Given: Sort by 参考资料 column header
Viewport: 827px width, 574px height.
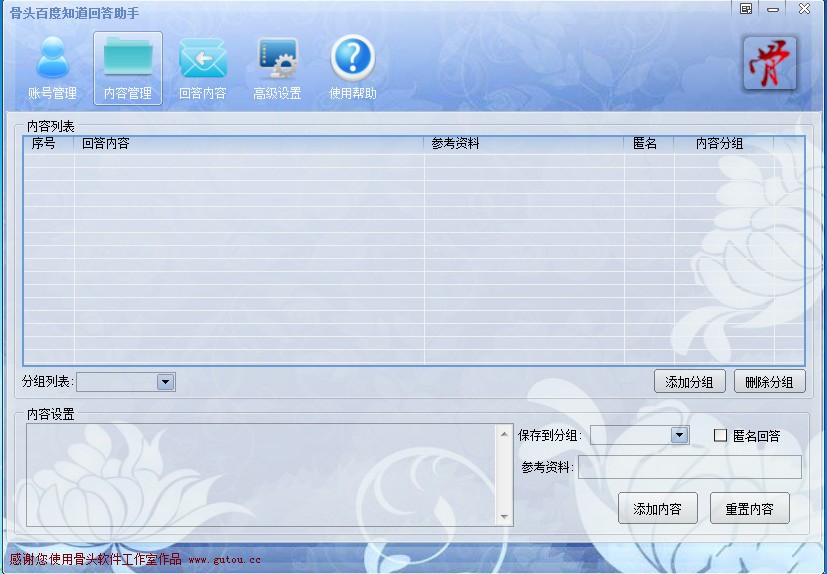Looking at the screenshot, I should [524, 144].
